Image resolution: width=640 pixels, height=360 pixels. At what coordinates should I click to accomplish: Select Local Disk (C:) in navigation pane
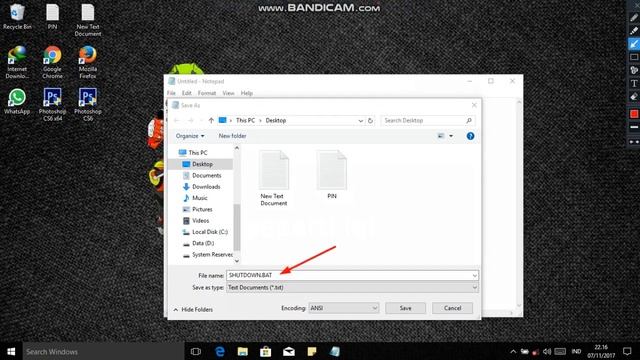pyautogui.click(x=205, y=232)
